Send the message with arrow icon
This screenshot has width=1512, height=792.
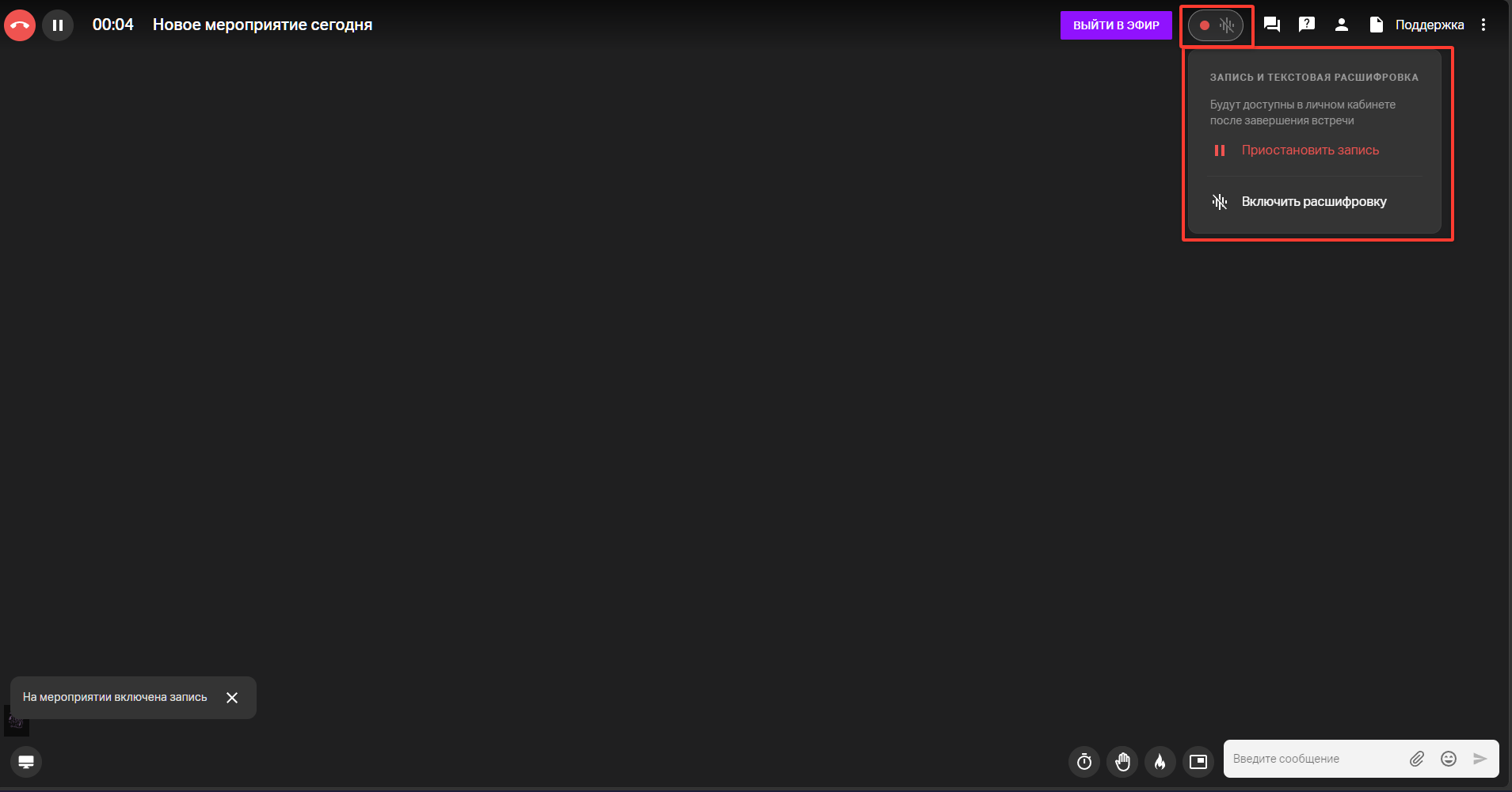point(1480,759)
